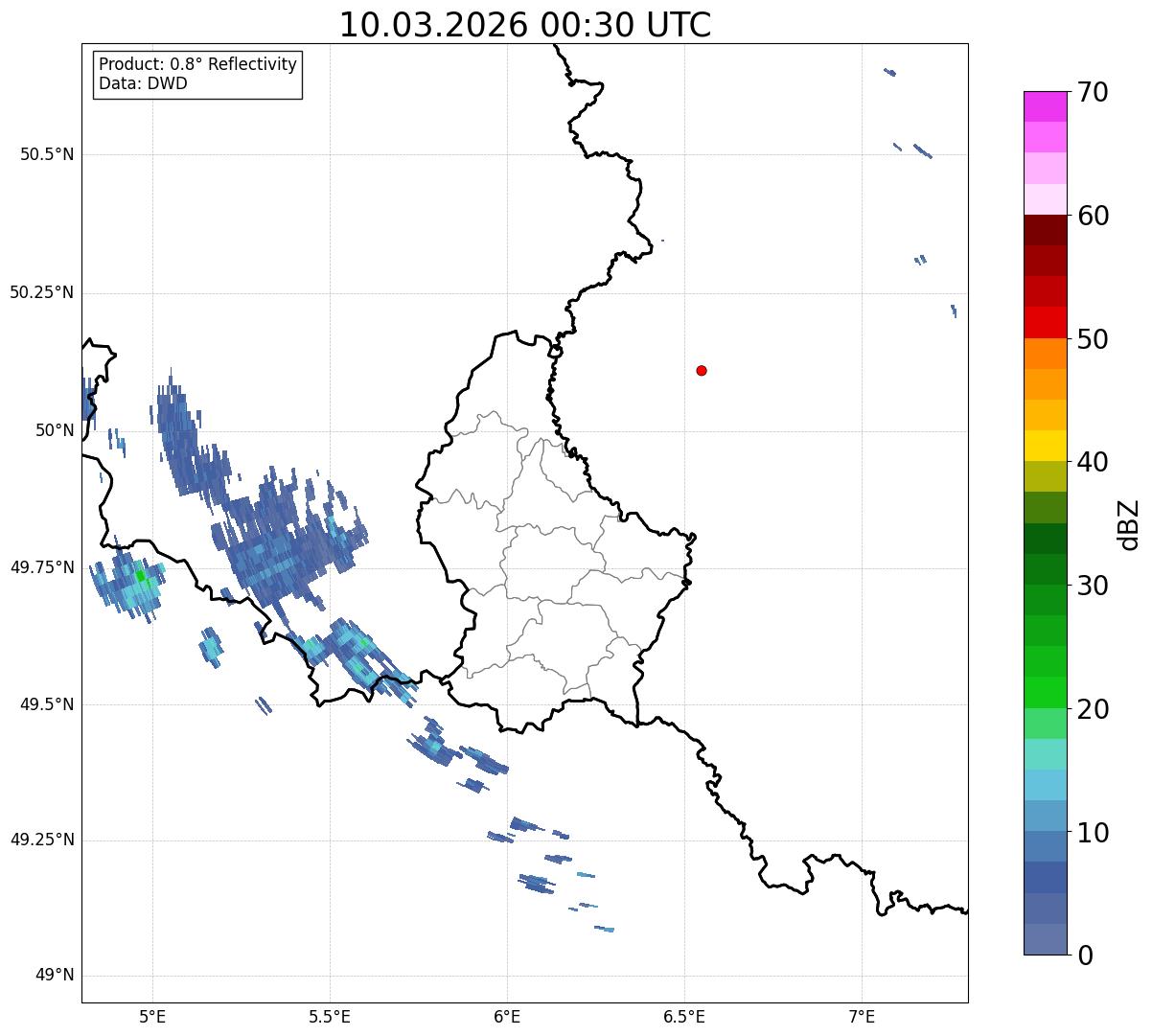Viewport: 1152px width, 1036px height.
Task: Select the 50.5°N latitude label
Action: tap(47, 154)
